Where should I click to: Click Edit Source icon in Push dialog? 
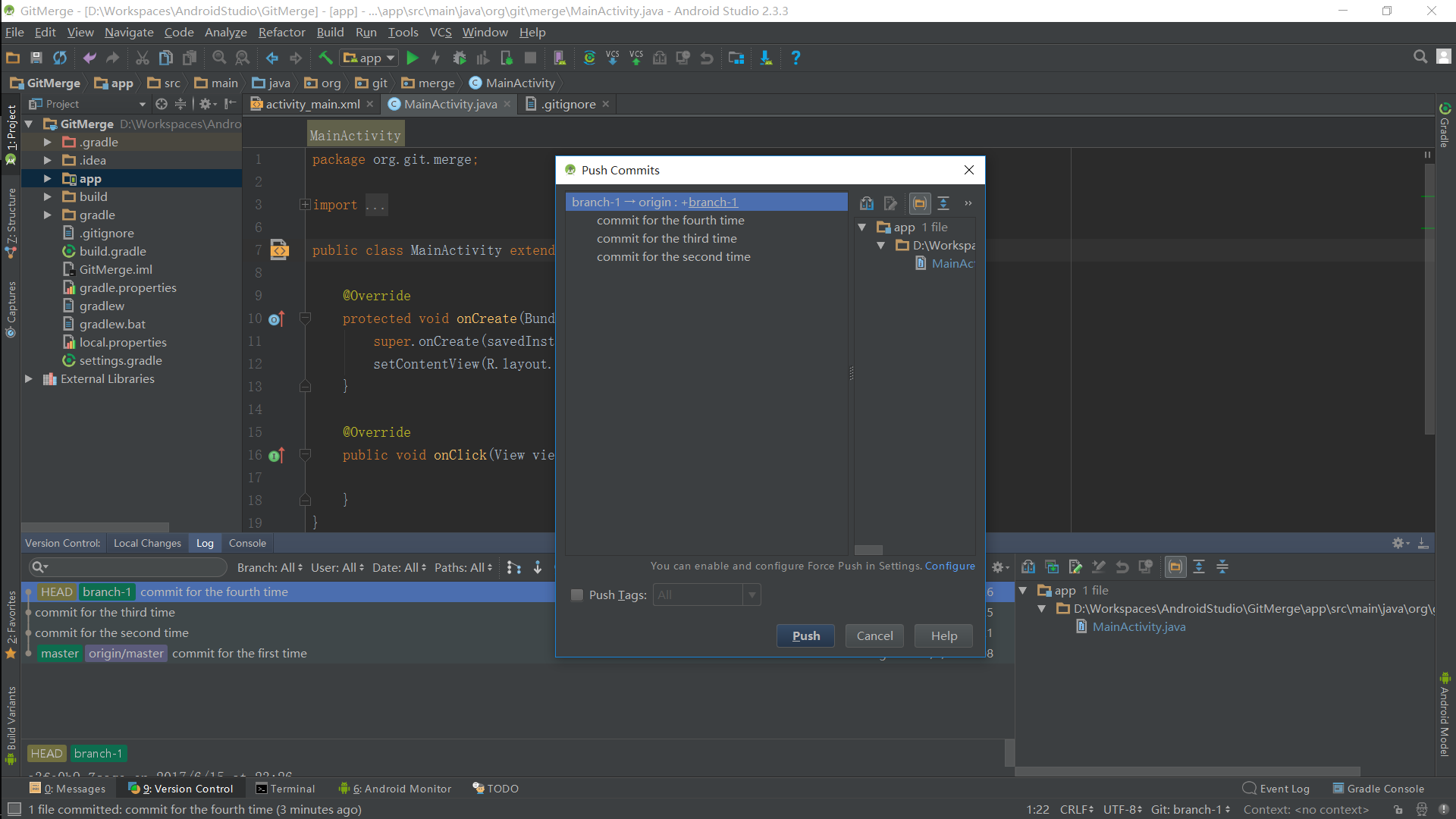tap(890, 203)
